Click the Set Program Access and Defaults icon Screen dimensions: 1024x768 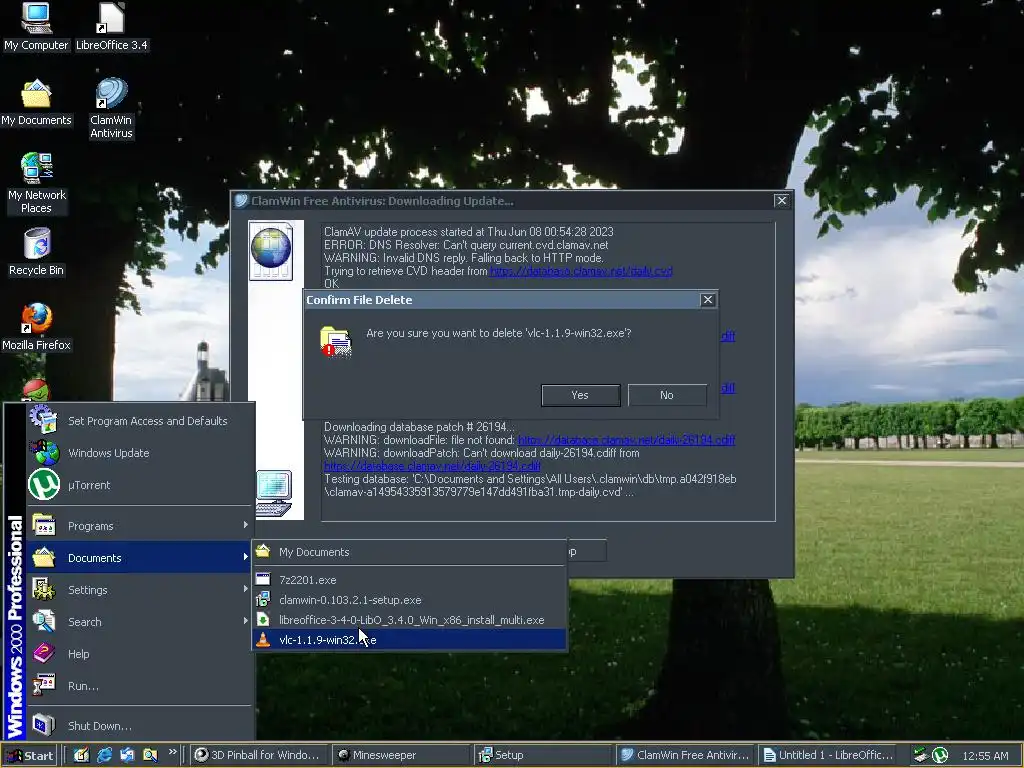click(x=44, y=420)
